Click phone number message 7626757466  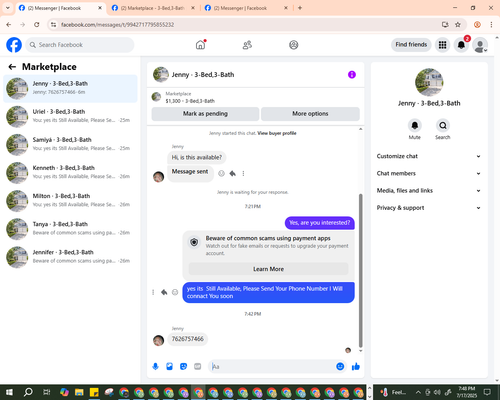188,339
